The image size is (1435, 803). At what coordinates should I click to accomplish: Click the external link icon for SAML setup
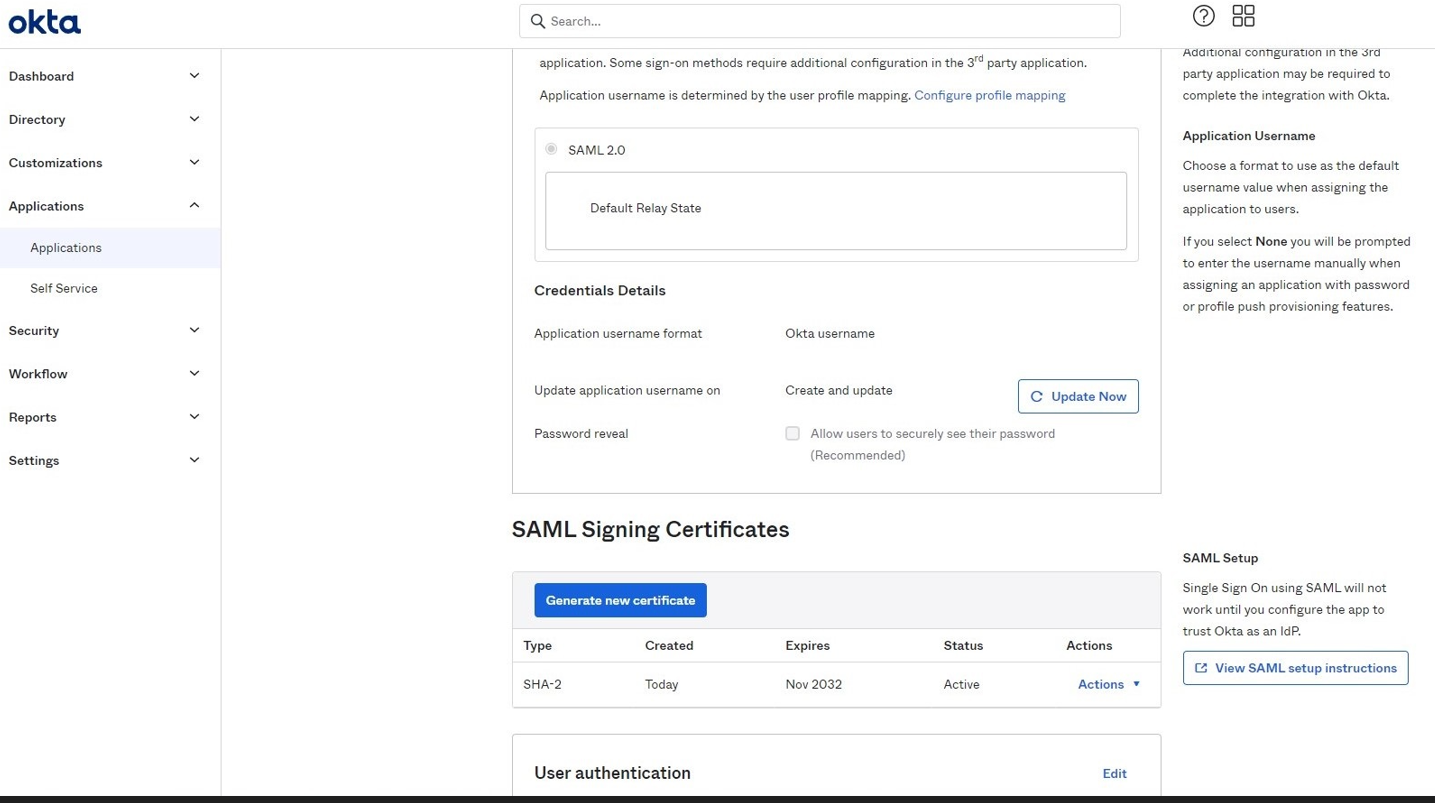(x=1201, y=668)
